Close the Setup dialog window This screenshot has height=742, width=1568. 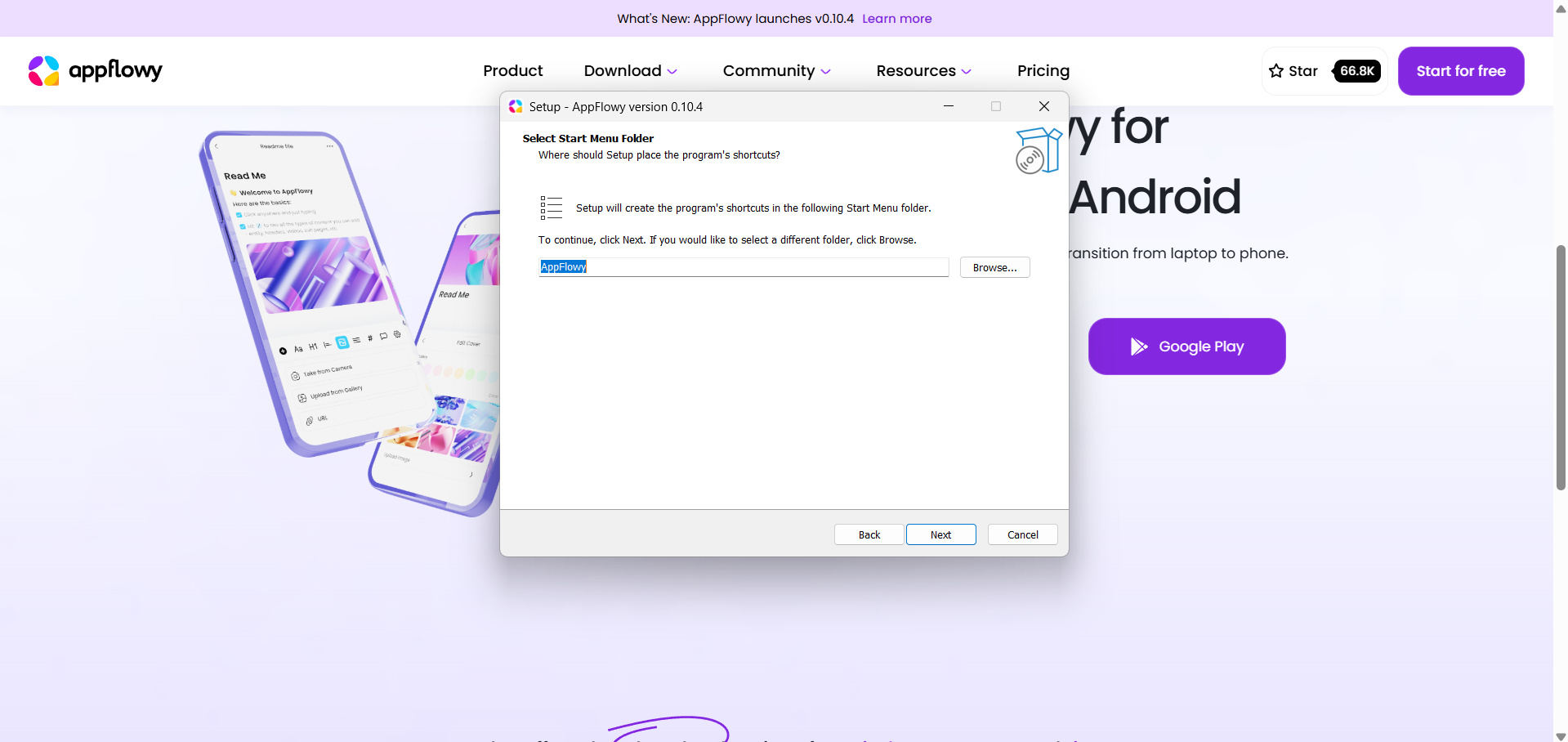pyautogui.click(x=1043, y=106)
